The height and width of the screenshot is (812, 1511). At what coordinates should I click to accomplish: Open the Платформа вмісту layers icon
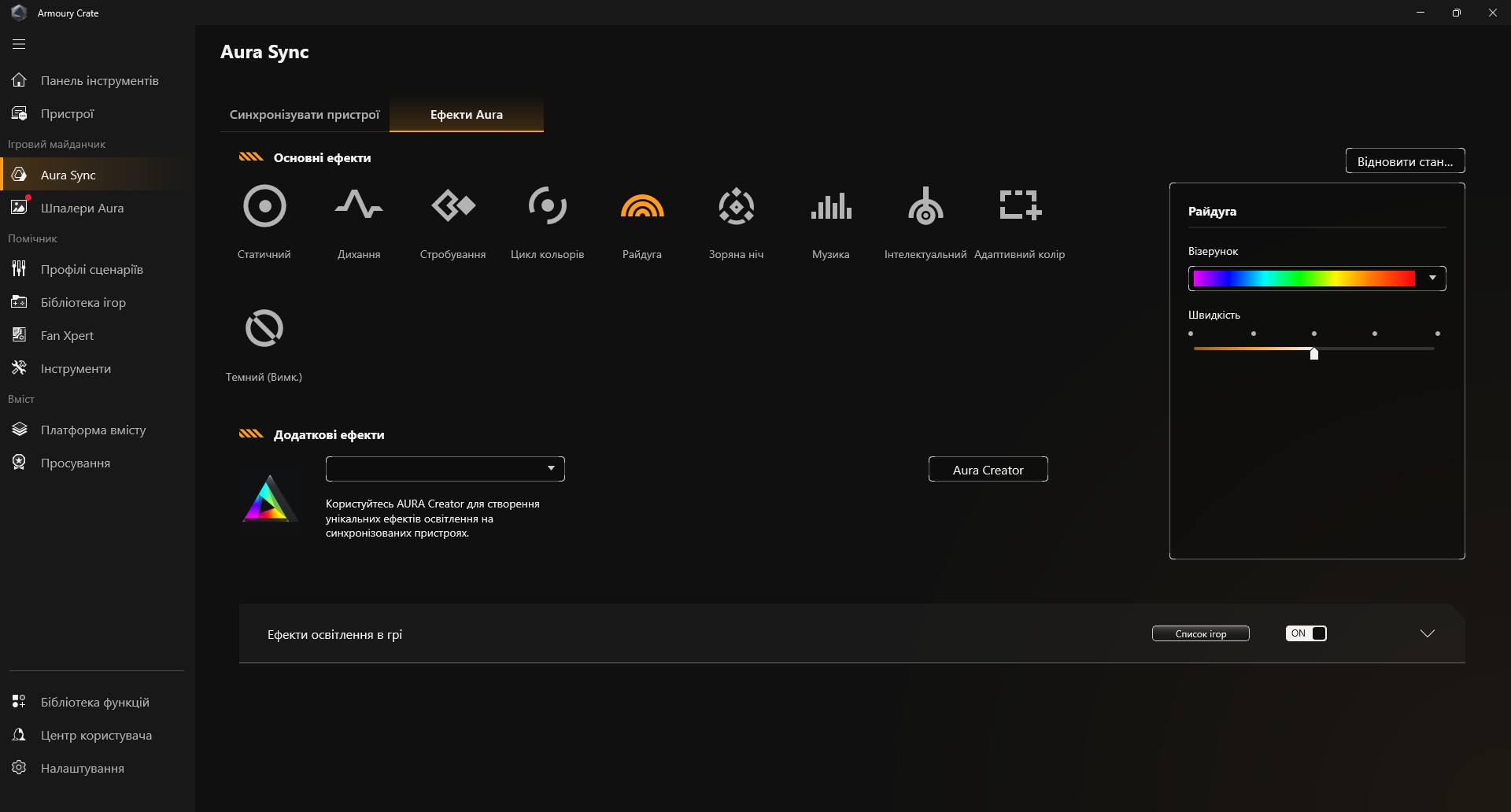point(19,430)
